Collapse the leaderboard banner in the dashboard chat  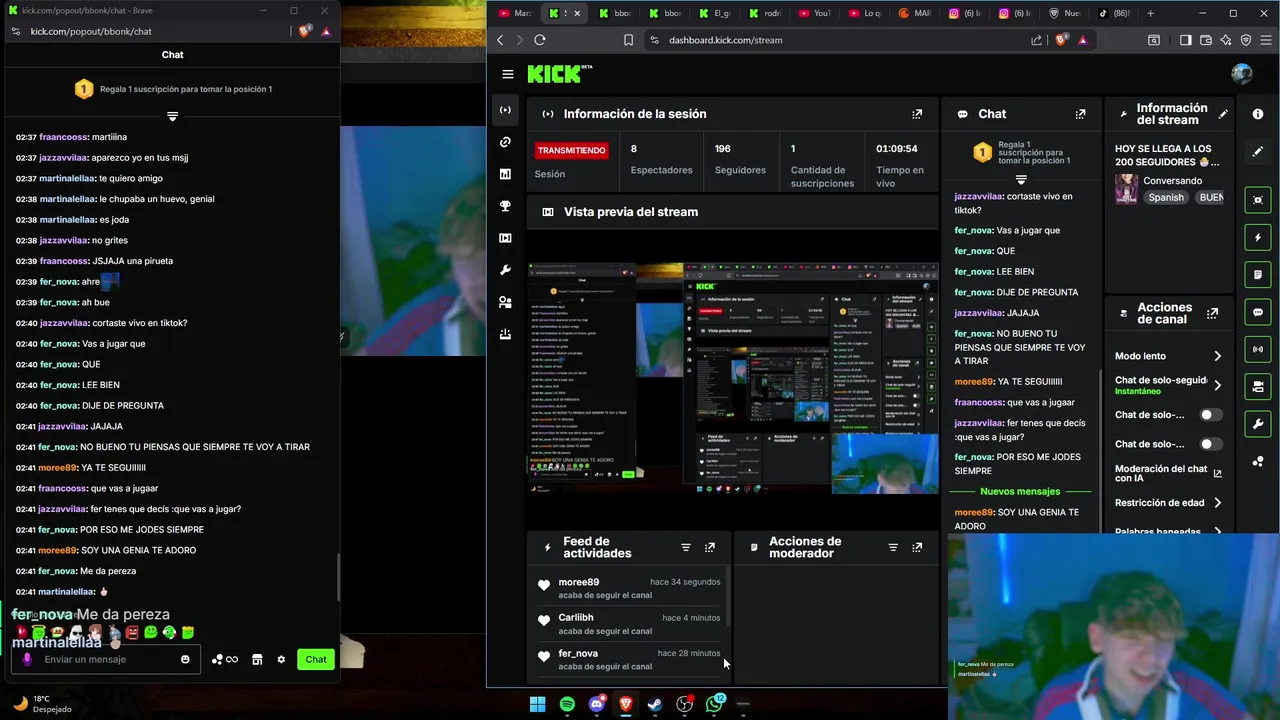click(1021, 179)
